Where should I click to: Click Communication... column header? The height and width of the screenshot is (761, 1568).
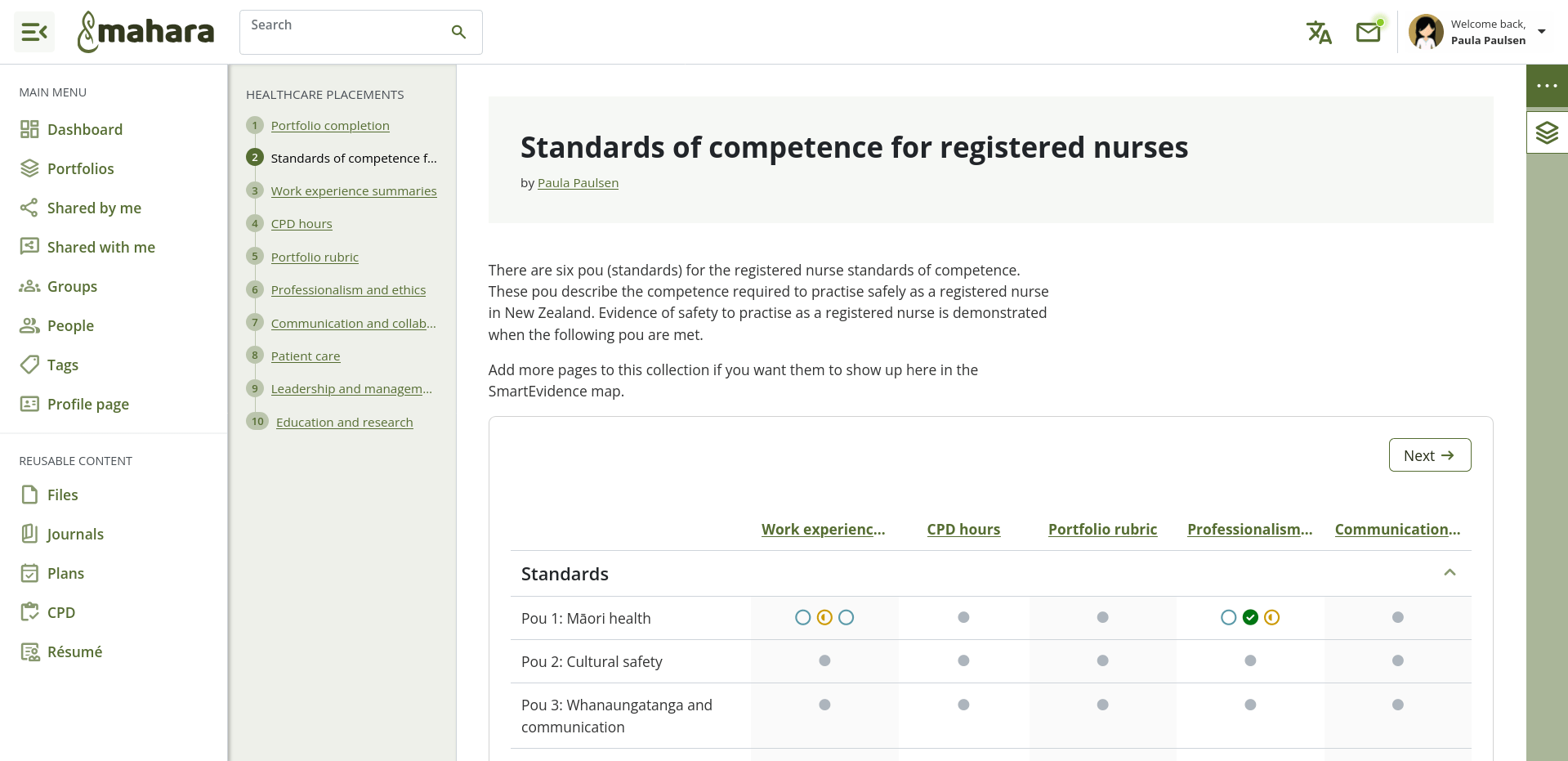[x=1398, y=529]
